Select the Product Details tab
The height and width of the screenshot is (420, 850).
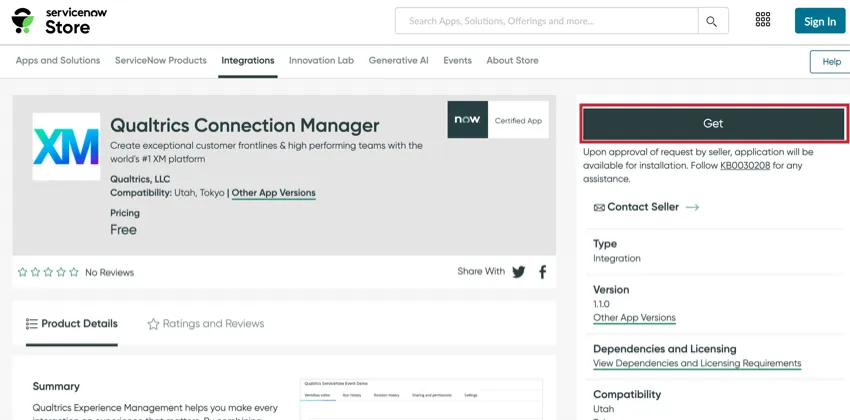click(72, 324)
